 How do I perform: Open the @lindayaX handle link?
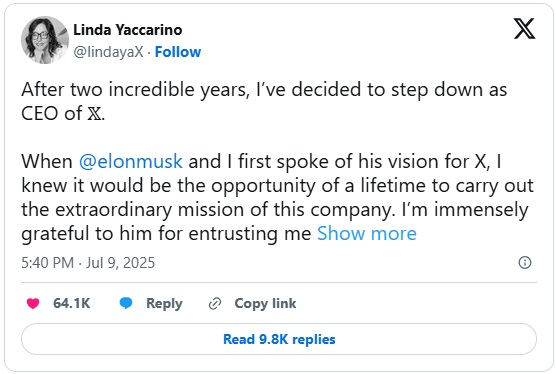(x=108, y=52)
